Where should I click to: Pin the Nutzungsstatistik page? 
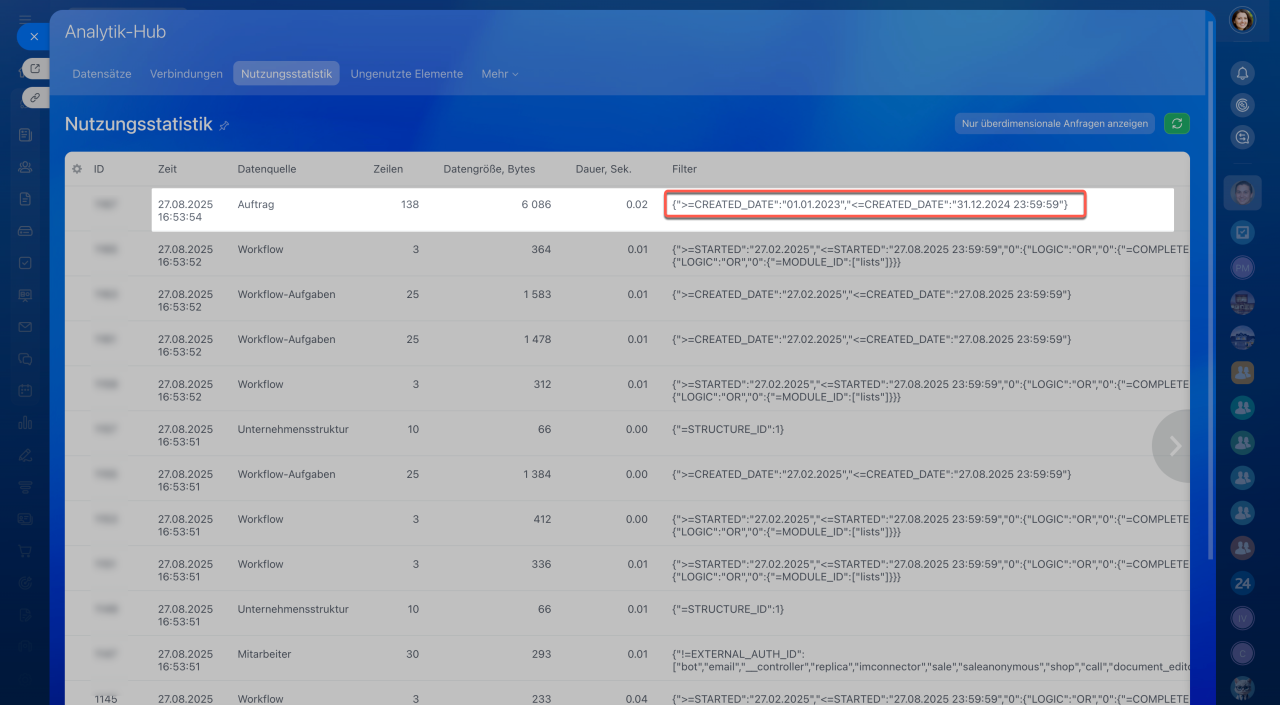[x=224, y=126]
